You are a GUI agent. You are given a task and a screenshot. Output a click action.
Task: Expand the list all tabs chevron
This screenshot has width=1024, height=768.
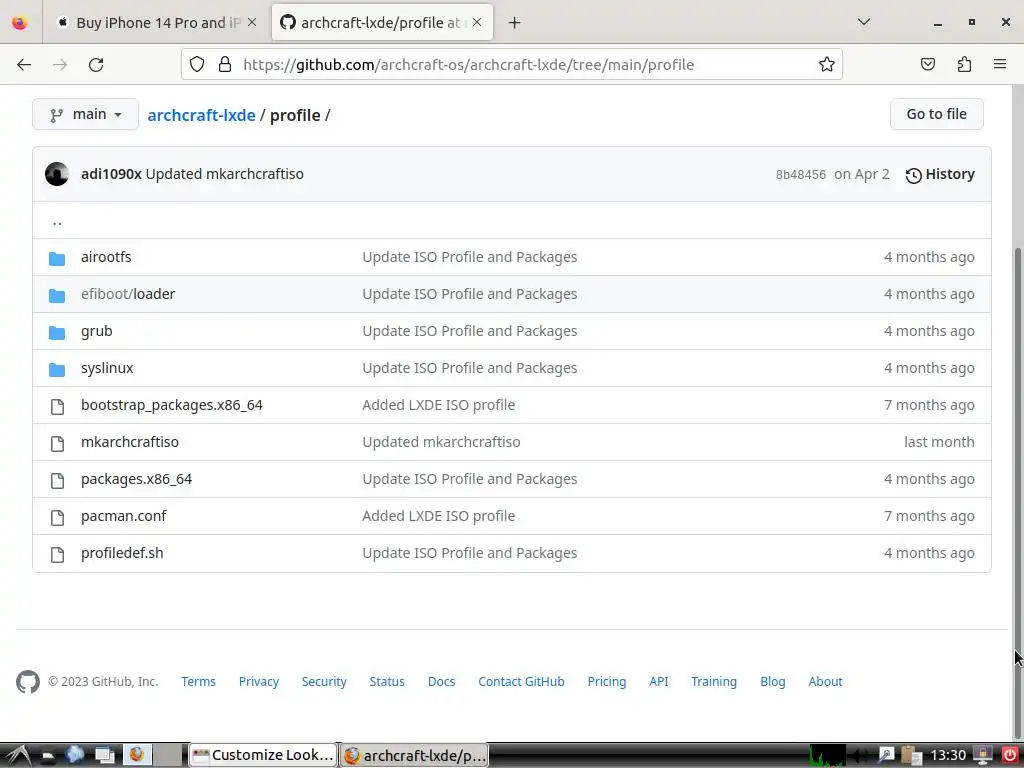pos(863,22)
